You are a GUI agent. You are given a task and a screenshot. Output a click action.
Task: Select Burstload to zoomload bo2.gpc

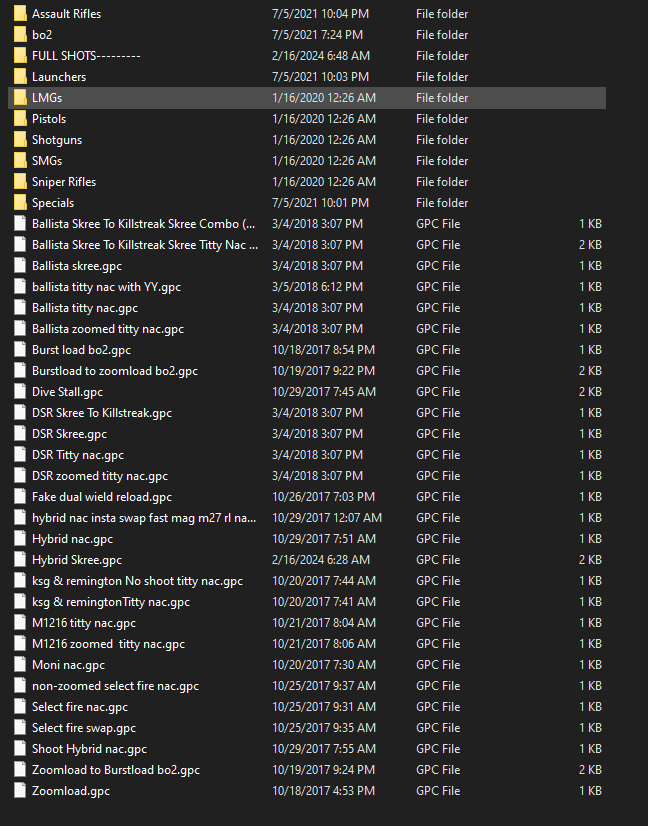(115, 371)
